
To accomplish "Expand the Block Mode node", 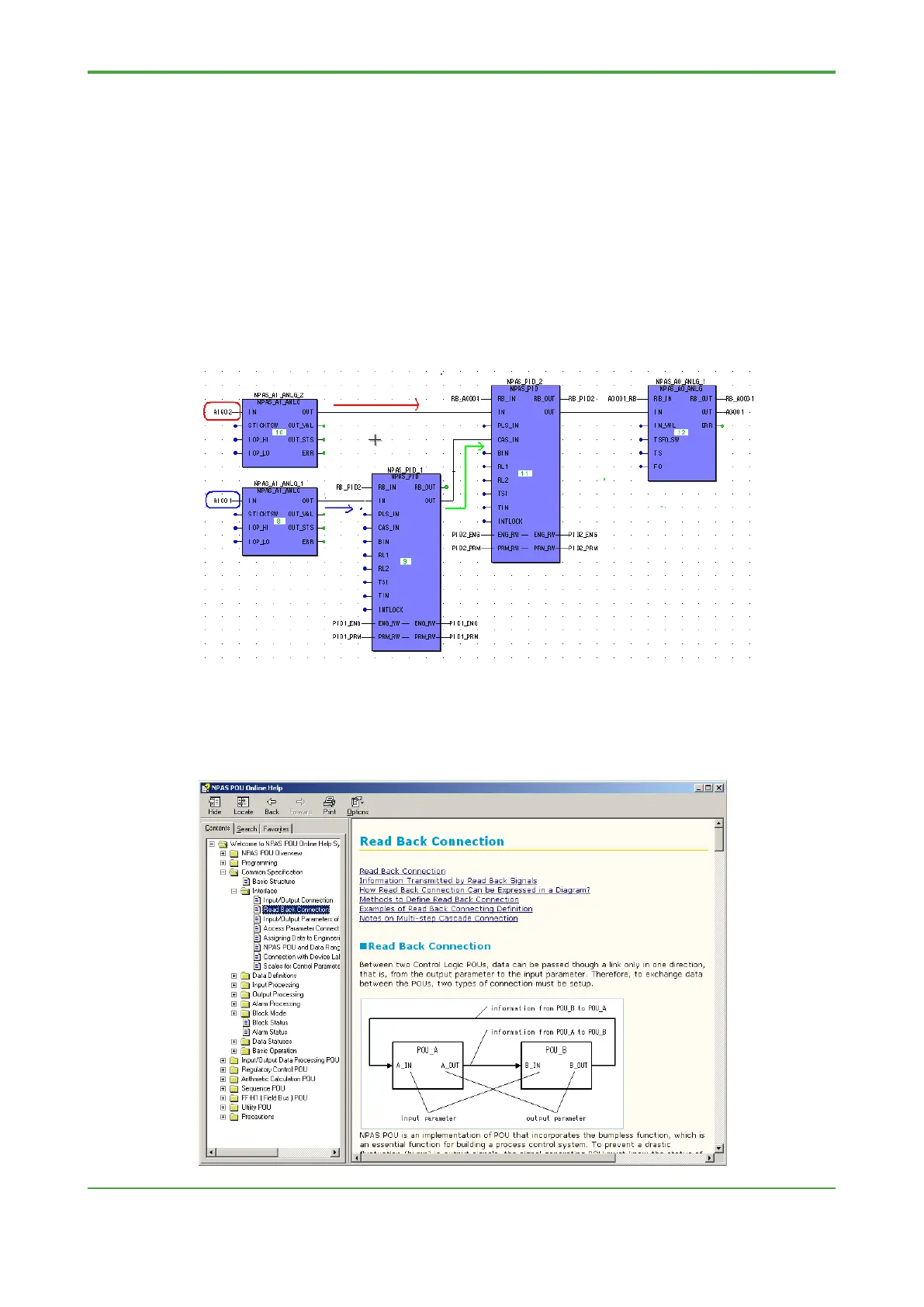I will tap(234, 1013).
